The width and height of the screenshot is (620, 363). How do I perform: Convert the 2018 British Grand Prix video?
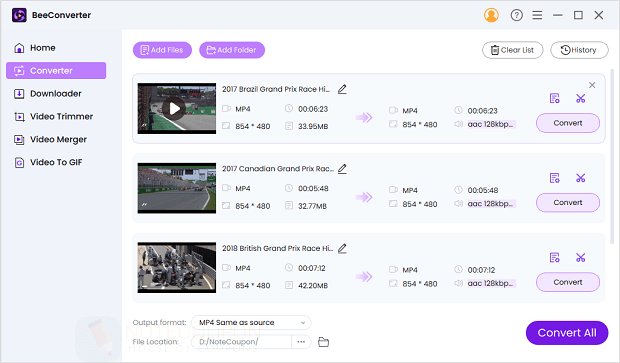point(568,282)
